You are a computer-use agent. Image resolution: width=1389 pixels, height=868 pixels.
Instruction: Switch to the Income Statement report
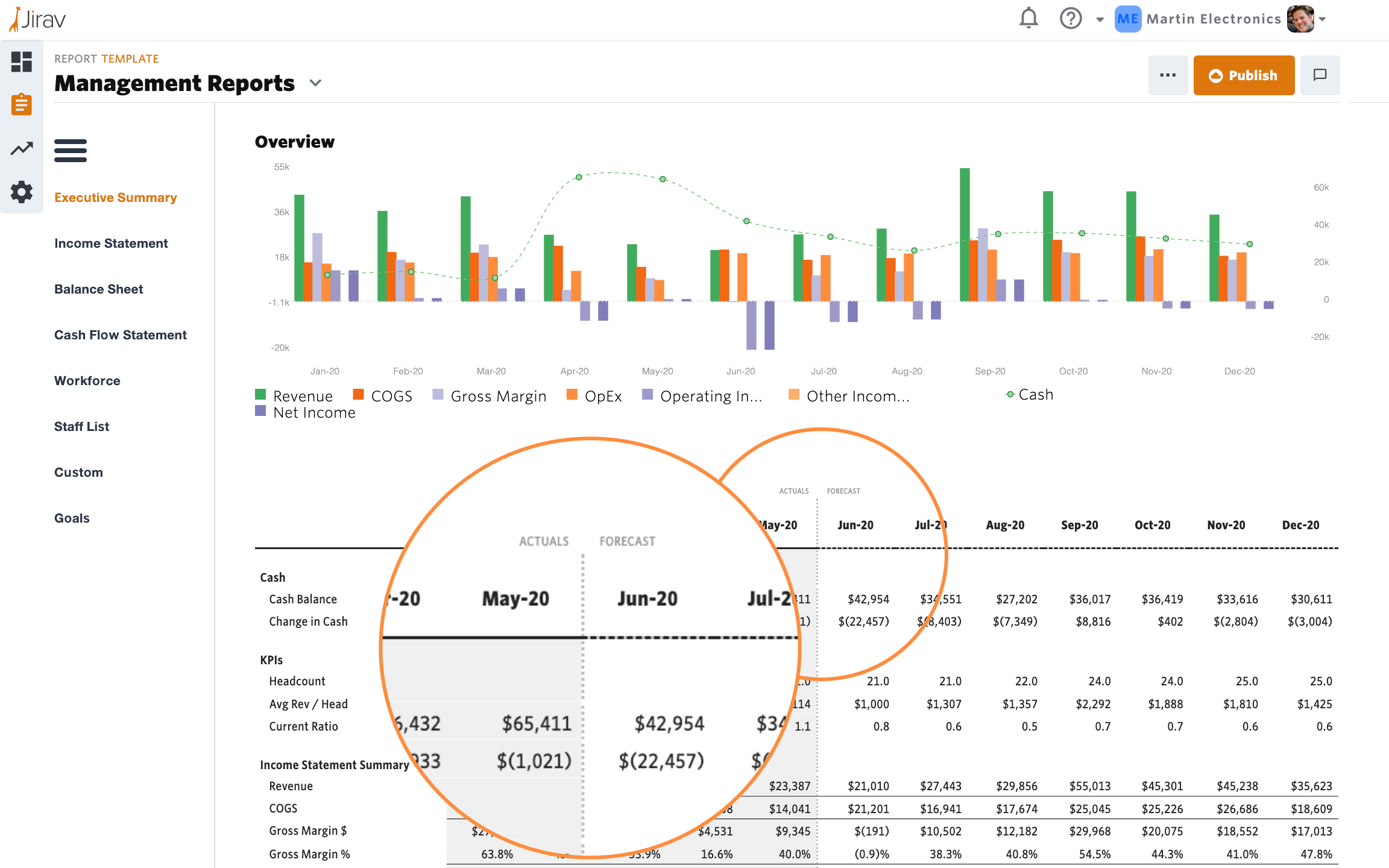point(110,243)
